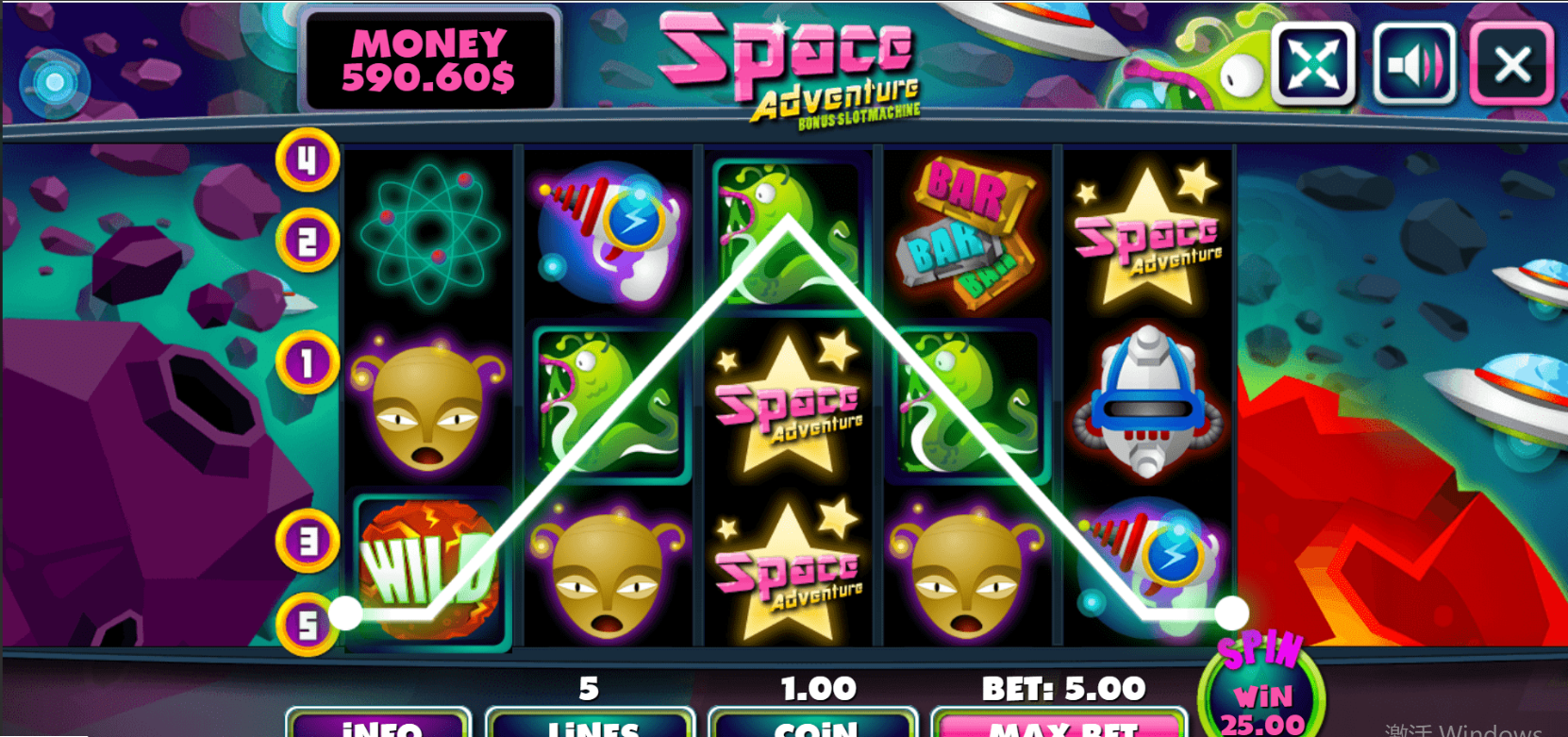Select payline number 5 marker
Viewport: 1568px width, 737px height.
[x=308, y=625]
